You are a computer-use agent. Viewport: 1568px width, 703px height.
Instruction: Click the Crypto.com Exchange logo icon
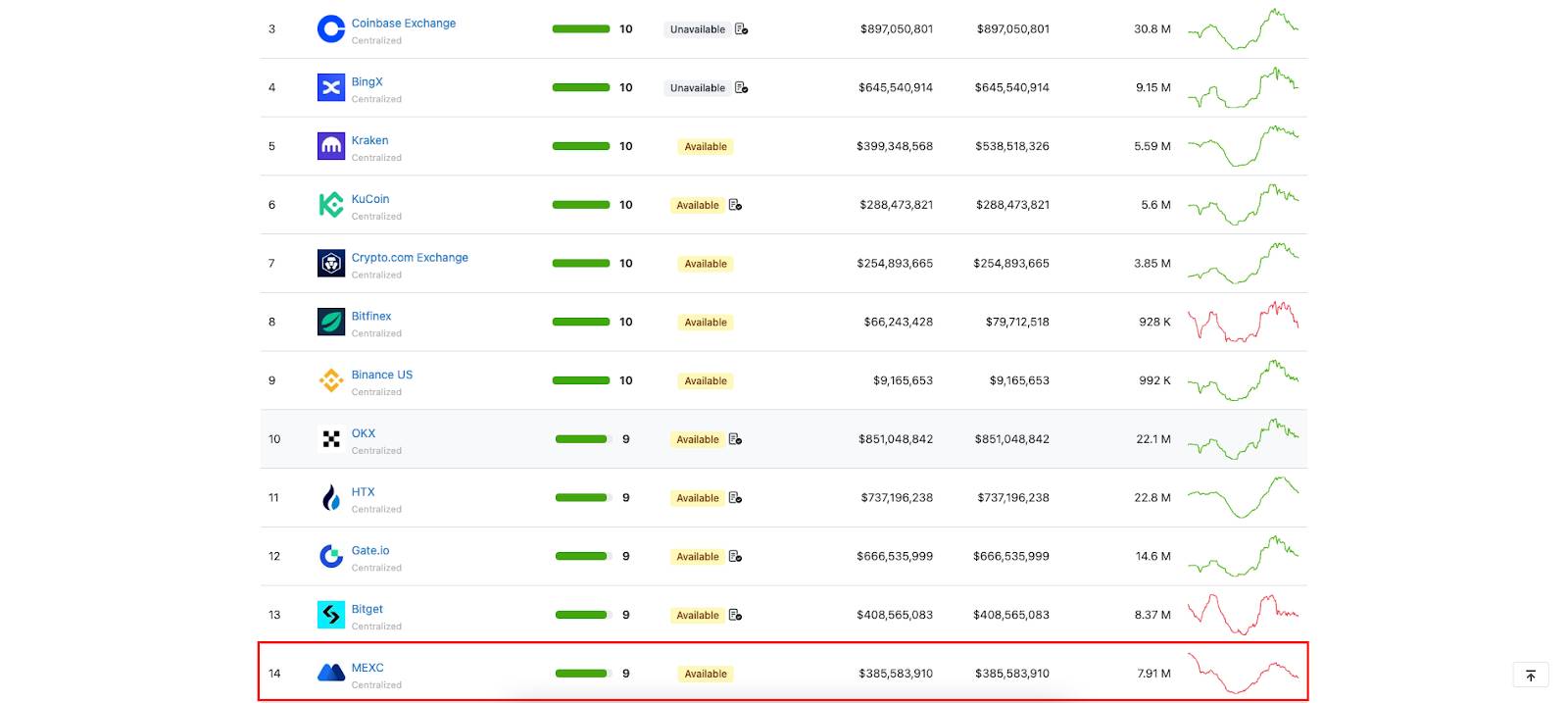tap(331, 263)
